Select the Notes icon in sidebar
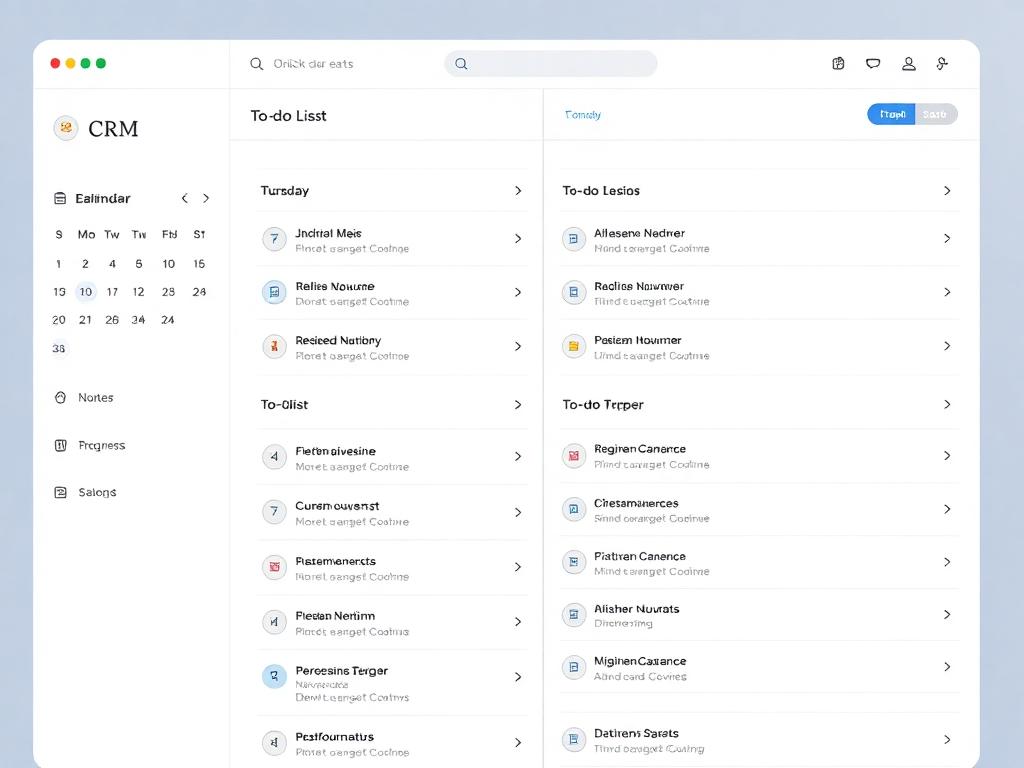This screenshot has height=768, width=1024. tap(61, 397)
